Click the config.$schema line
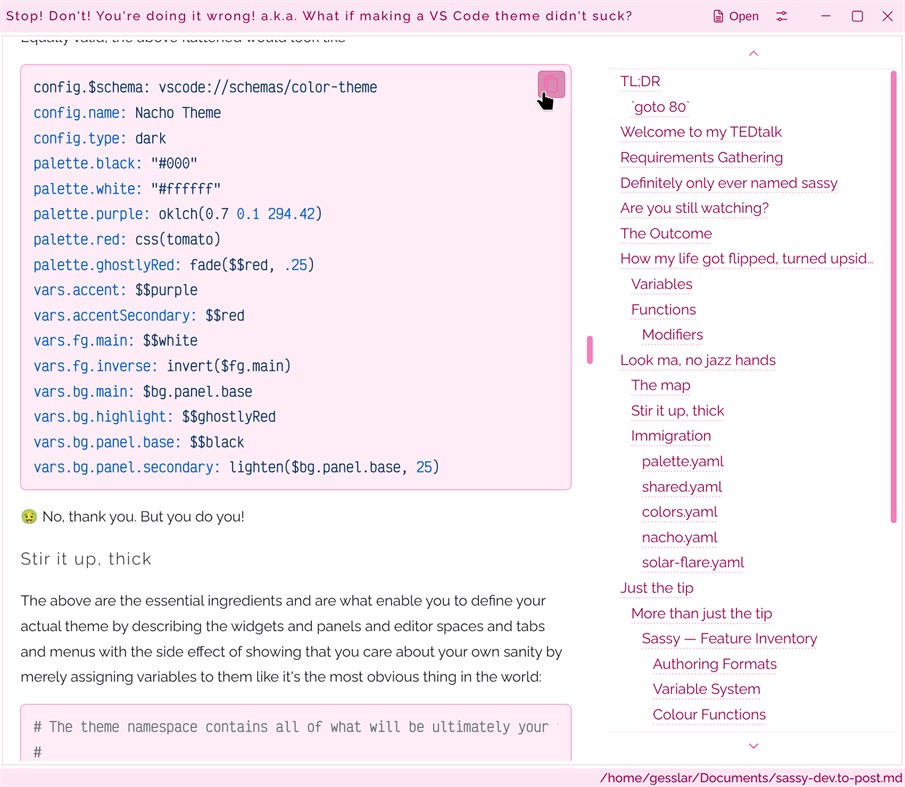 click(205, 87)
